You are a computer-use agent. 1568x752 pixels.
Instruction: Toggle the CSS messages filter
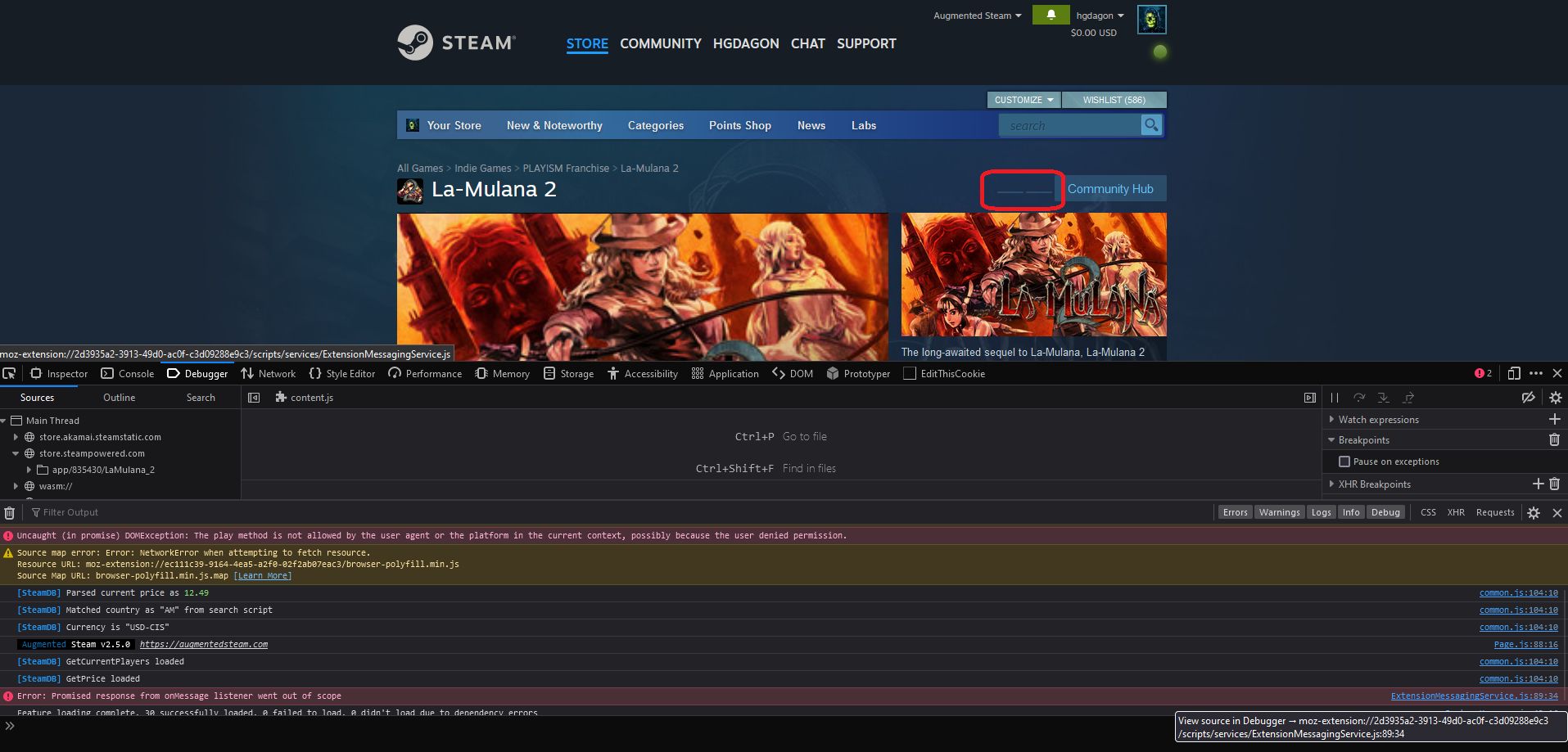pos(1428,511)
